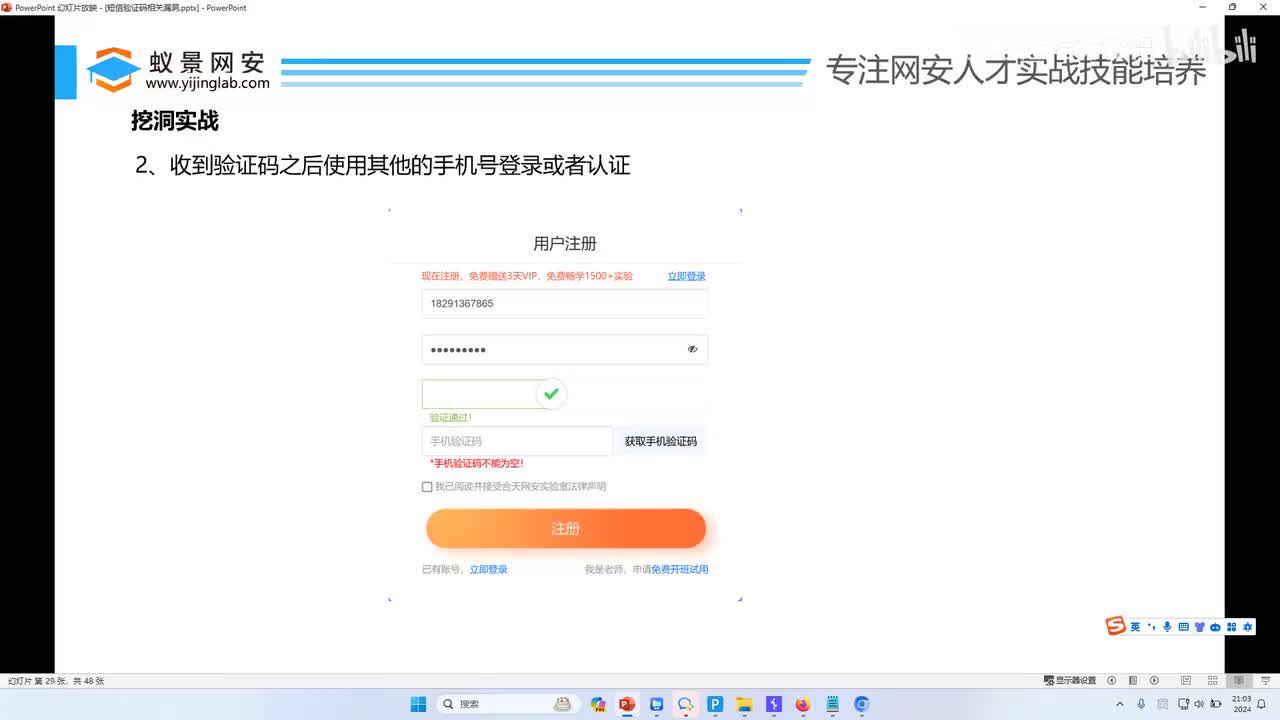Open the notification bell in system tray
Image resolution: width=1280 pixels, height=720 pixels.
1263,704
